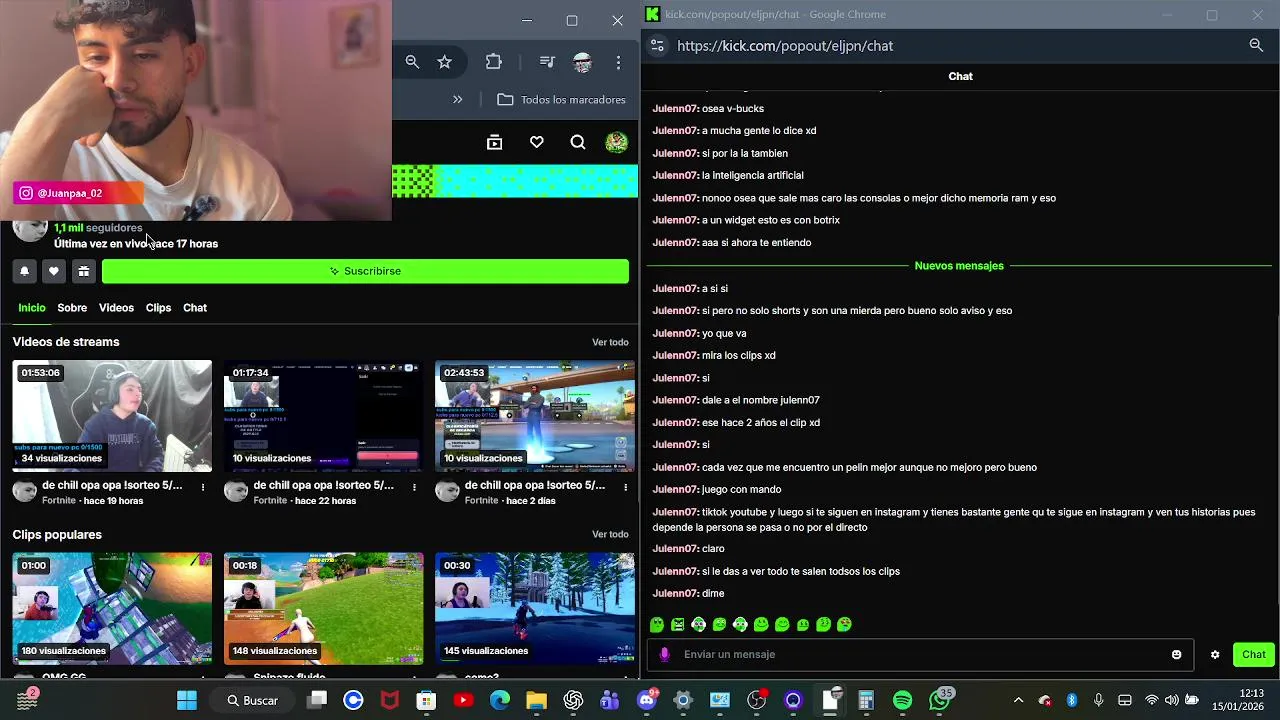Open volume control in system tray

coord(1171,700)
